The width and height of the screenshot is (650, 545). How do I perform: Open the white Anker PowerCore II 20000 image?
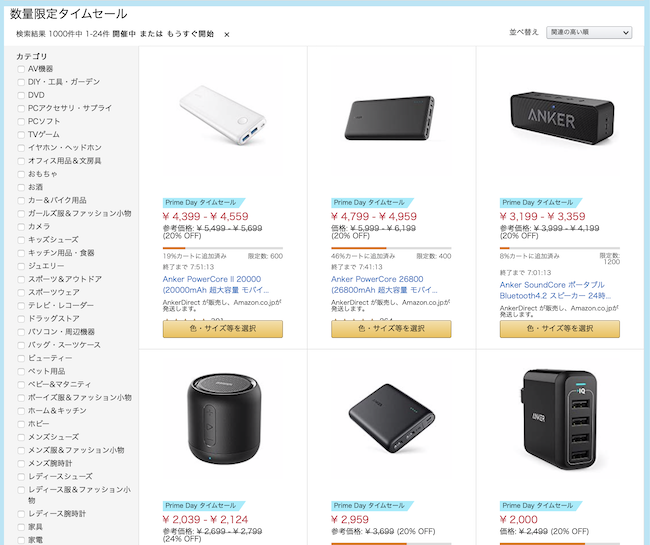223,115
